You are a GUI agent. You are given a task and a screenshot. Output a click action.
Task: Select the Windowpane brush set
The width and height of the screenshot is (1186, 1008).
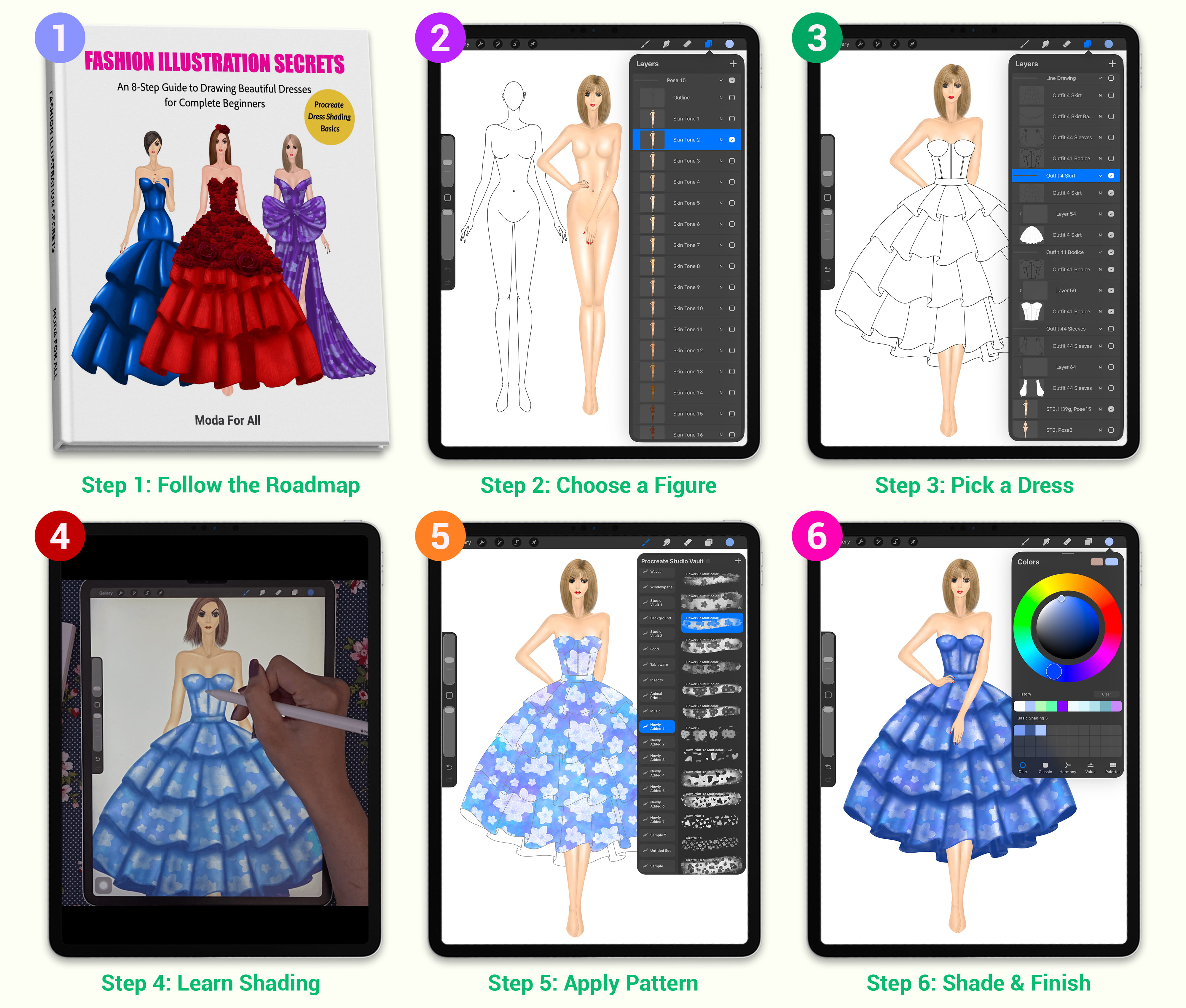click(657, 587)
